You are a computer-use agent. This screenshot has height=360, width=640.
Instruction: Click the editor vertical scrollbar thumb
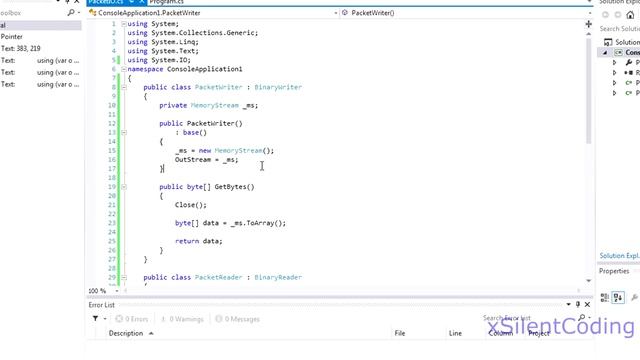point(589,90)
